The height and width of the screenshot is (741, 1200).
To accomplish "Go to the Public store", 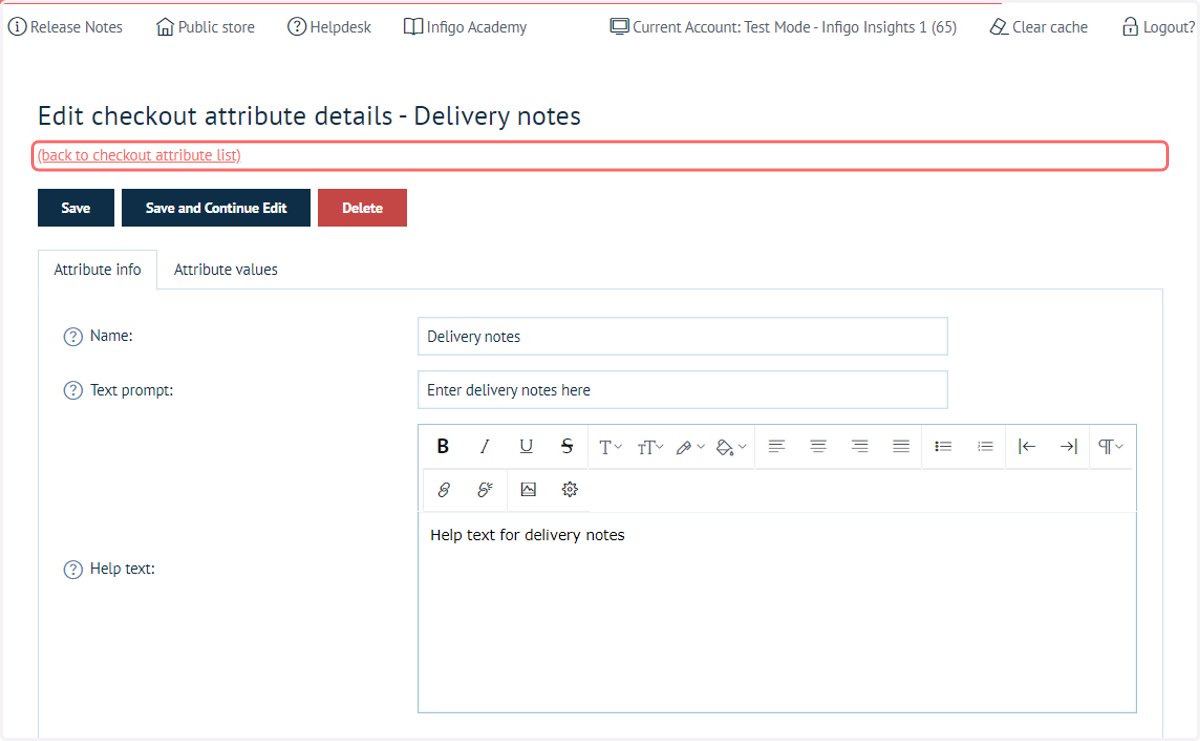I will pos(205,27).
